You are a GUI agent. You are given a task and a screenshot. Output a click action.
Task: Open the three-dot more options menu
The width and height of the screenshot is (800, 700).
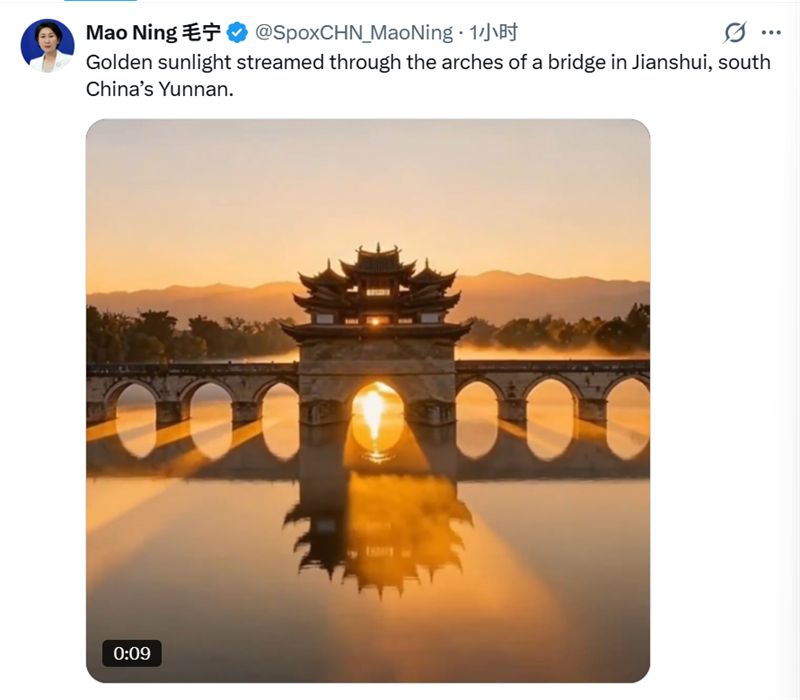[x=771, y=33]
